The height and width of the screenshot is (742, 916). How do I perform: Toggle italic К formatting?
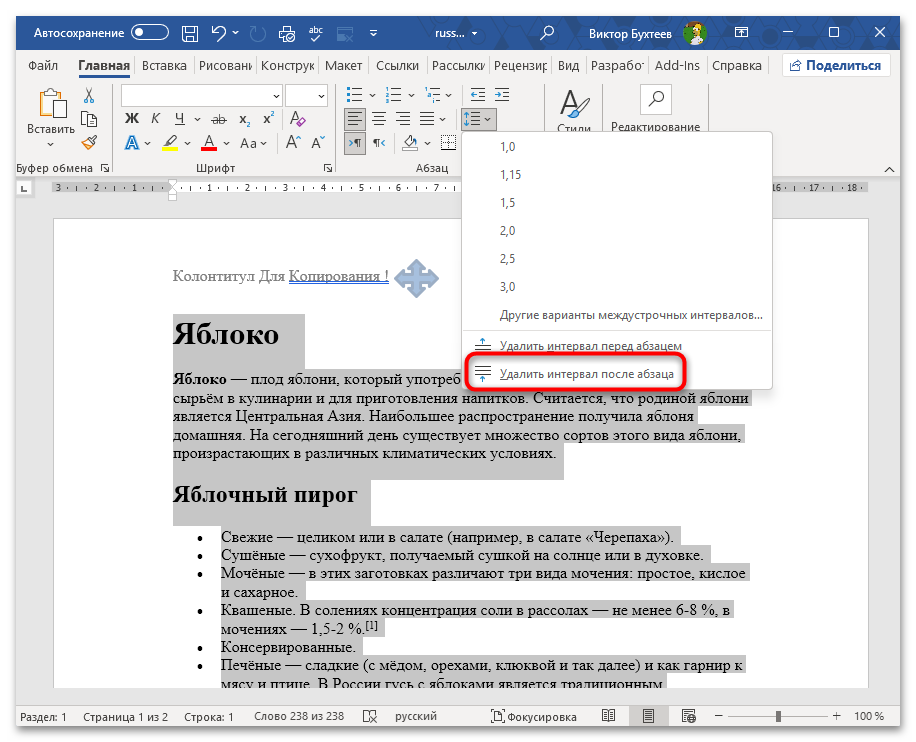(155, 119)
